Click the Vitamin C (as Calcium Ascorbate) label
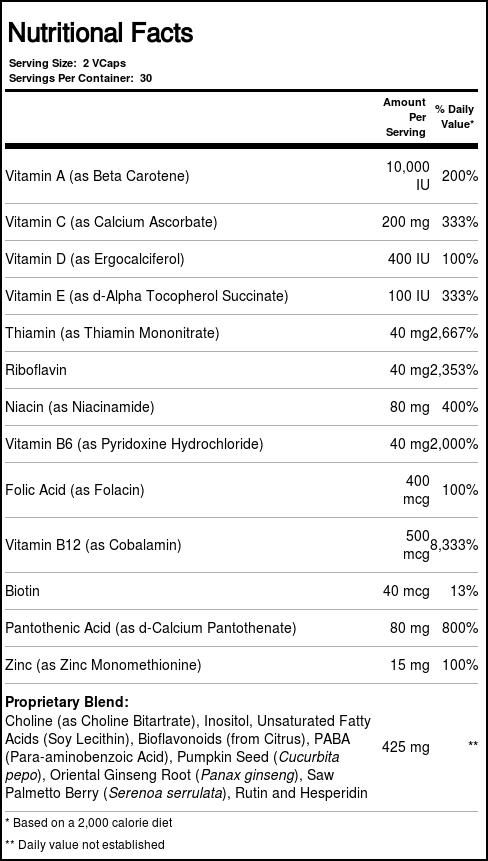 tap(111, 222)
